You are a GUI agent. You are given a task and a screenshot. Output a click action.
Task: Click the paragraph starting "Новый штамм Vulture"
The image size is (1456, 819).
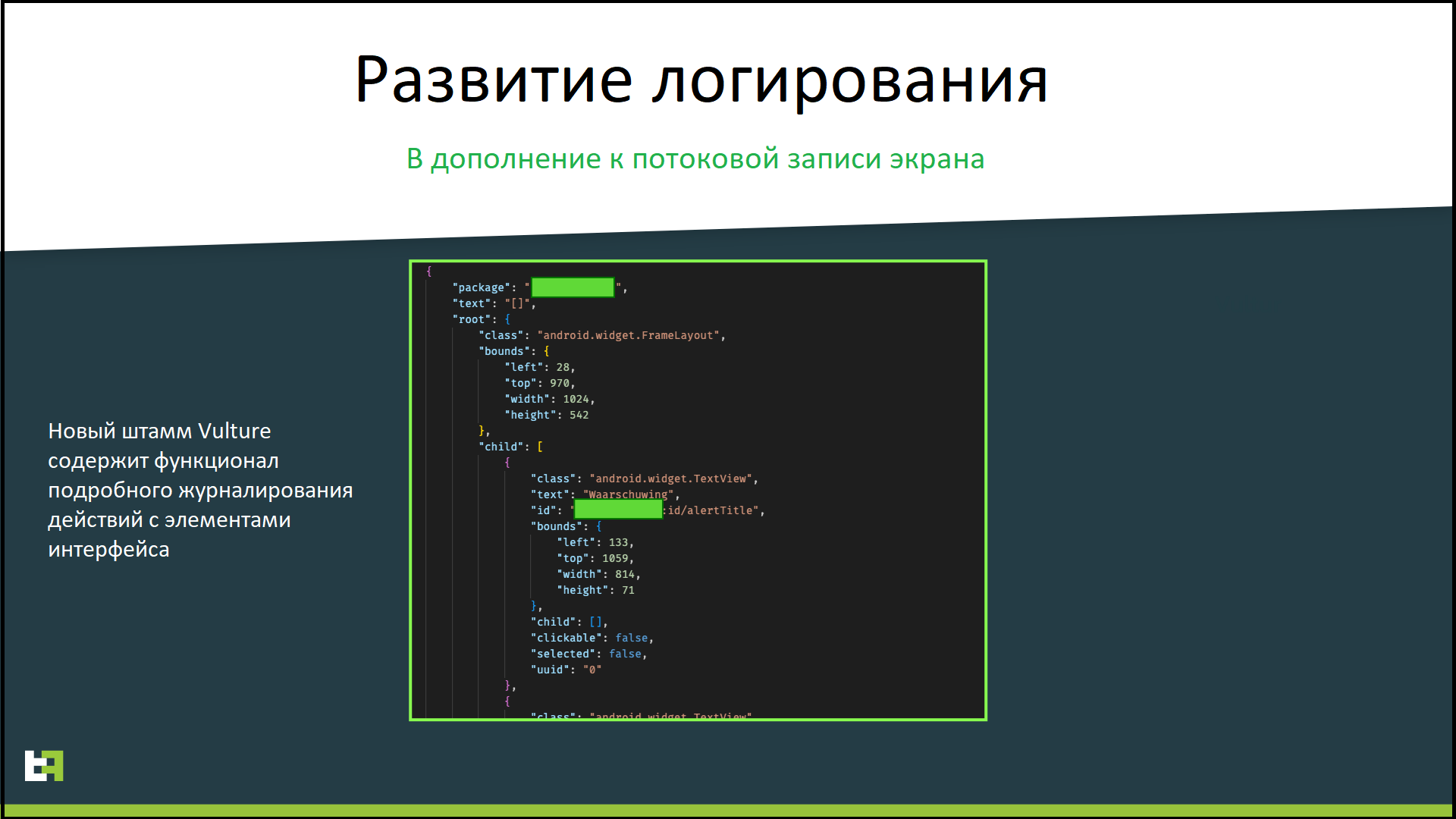(x=200, y=490)
